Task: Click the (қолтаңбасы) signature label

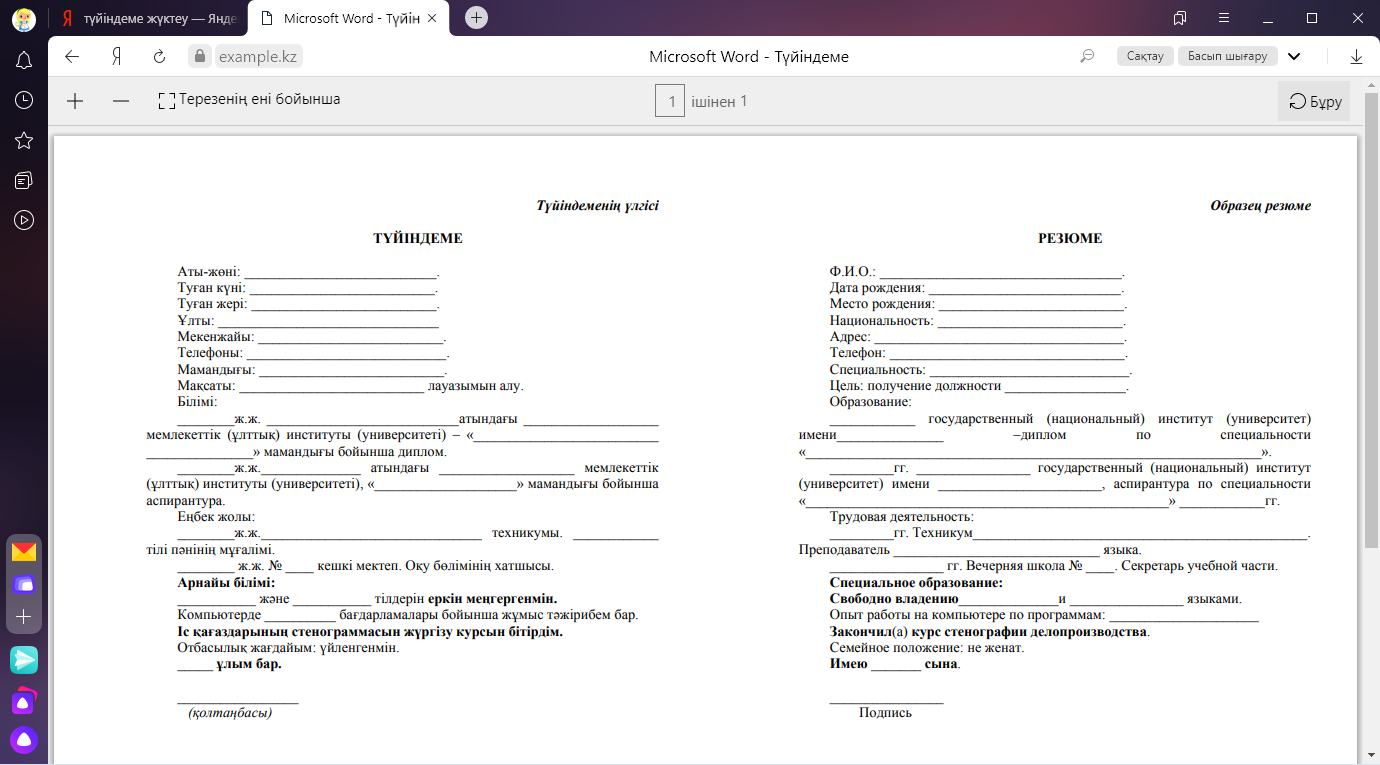Action: coord(230,713)
